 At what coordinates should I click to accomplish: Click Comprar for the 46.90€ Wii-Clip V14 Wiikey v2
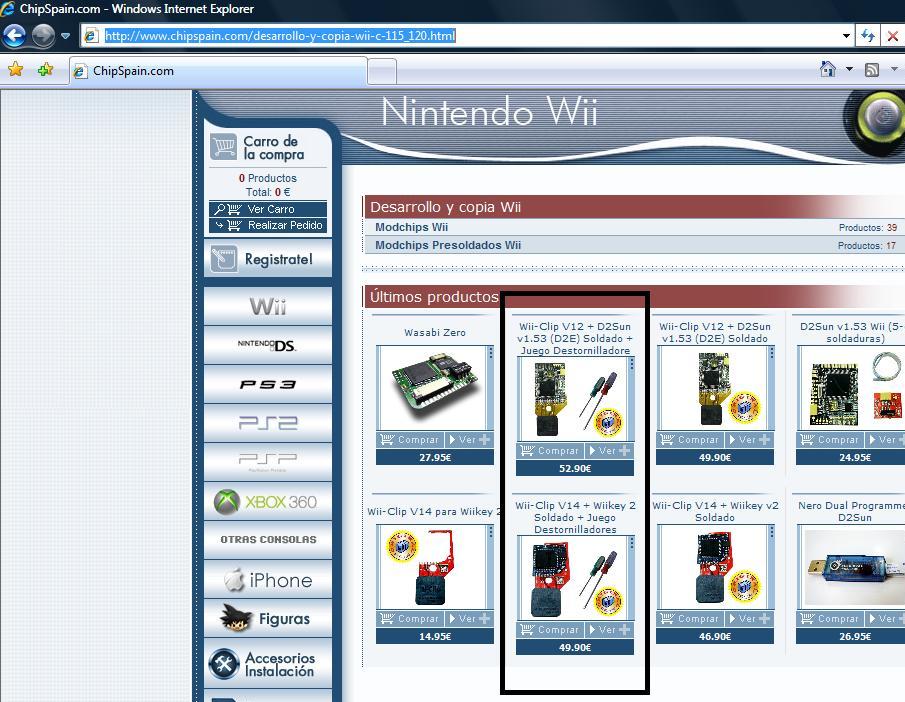[x=691, y=618]
